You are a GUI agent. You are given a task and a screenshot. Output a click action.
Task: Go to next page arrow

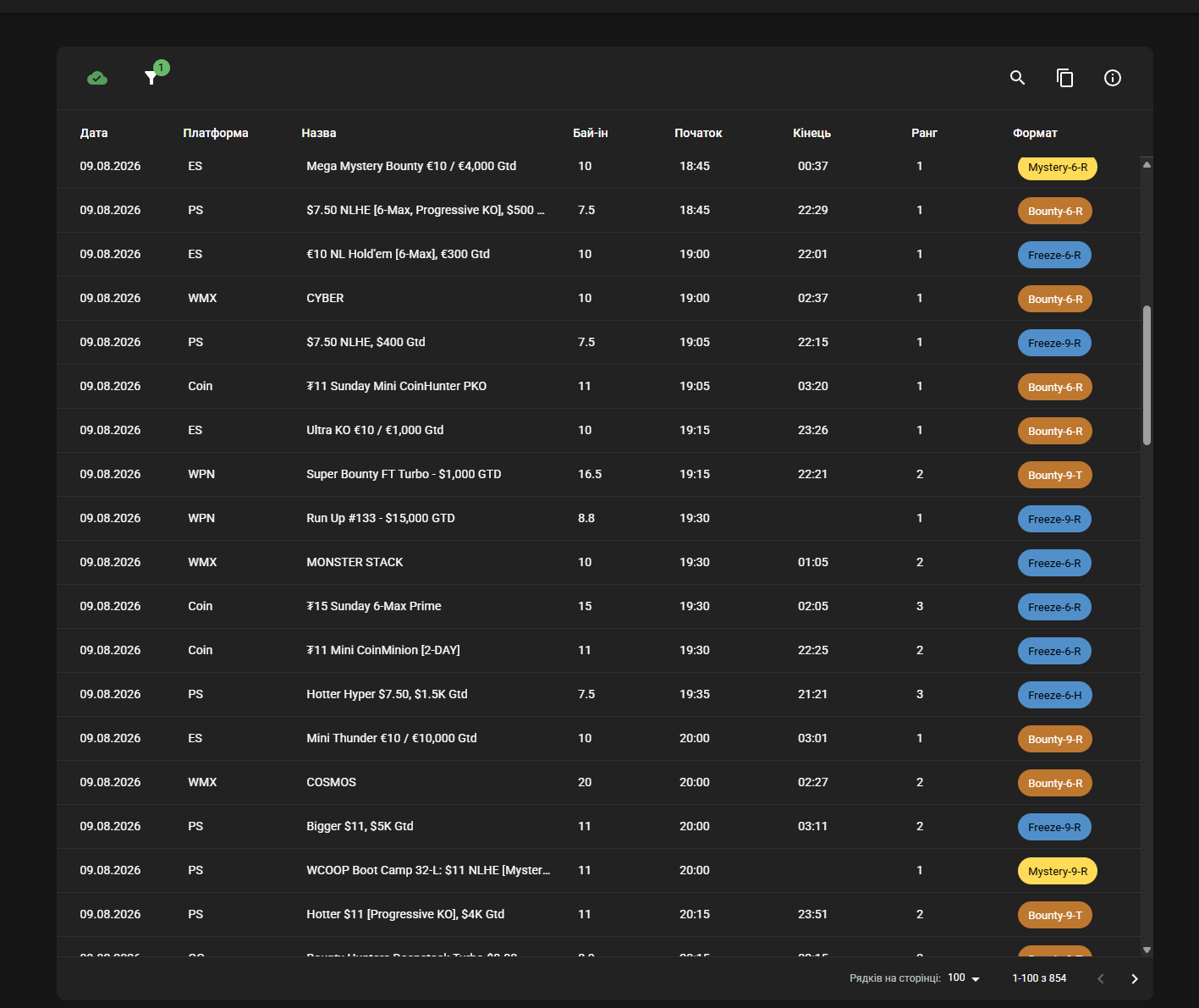[1135, 978]
